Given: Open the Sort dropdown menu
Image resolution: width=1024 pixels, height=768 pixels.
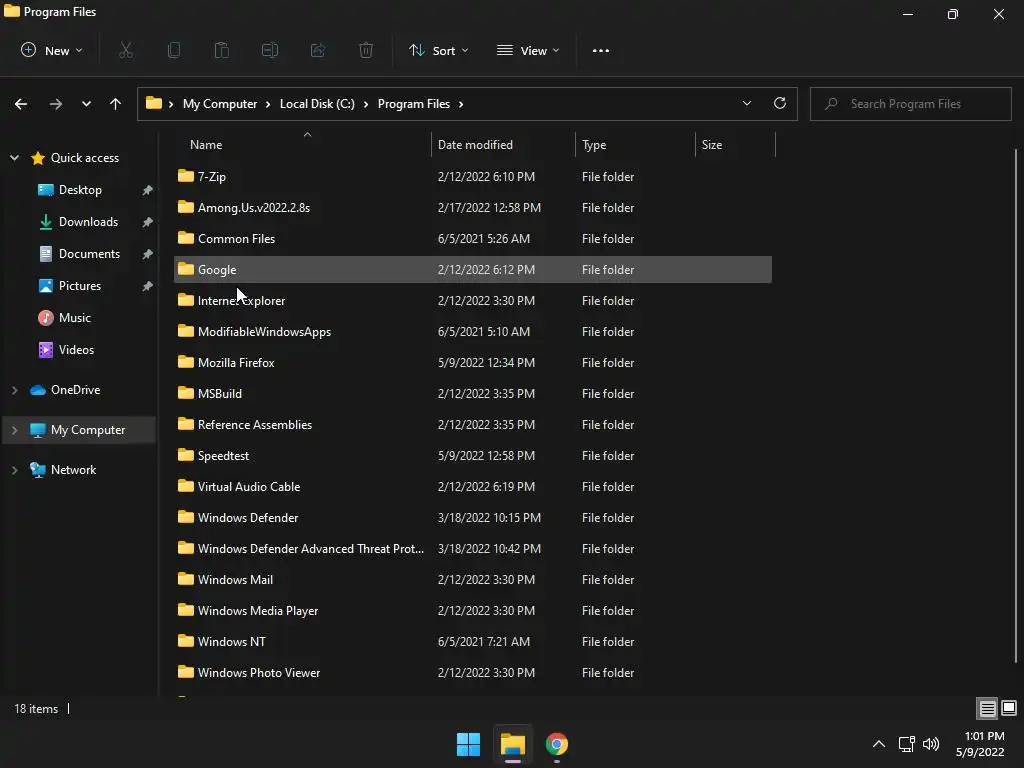Looking at the screenshot, I should coord(438,50).
